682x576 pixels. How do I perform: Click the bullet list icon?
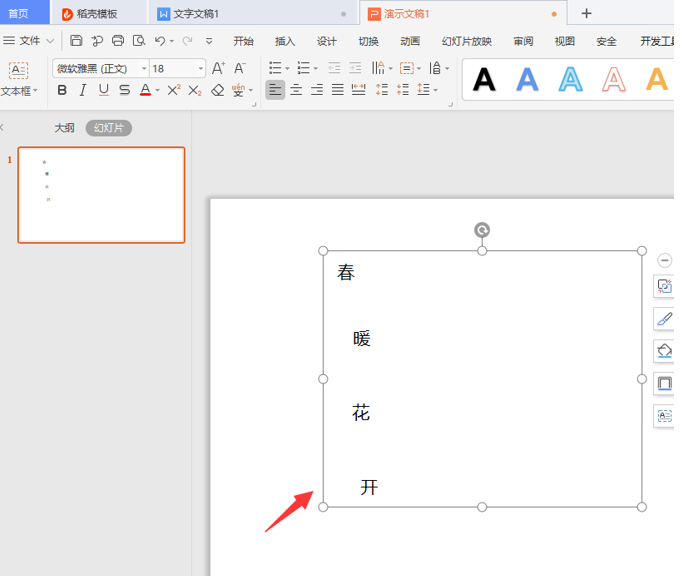pyautogui.click(x=275, y=68)
